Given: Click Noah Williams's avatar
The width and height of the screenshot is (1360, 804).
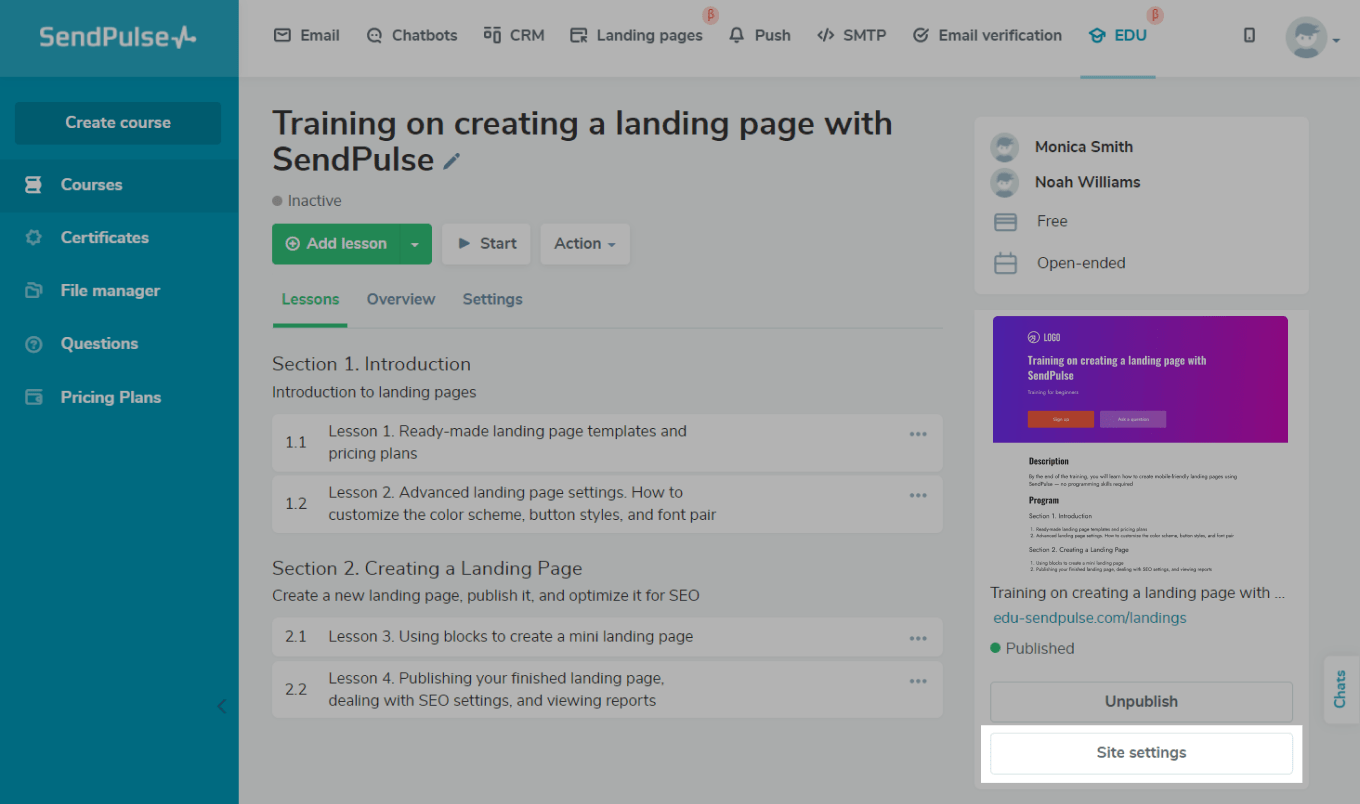Looking at the screenshot, I should (x=1004, y=182).
